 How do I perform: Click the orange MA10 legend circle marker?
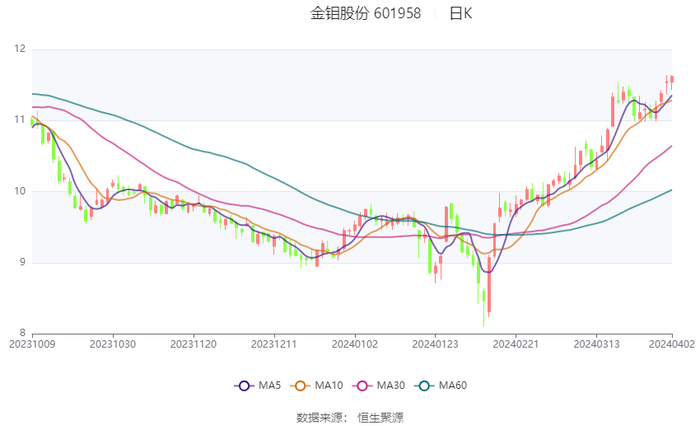(x=302, y=386)
